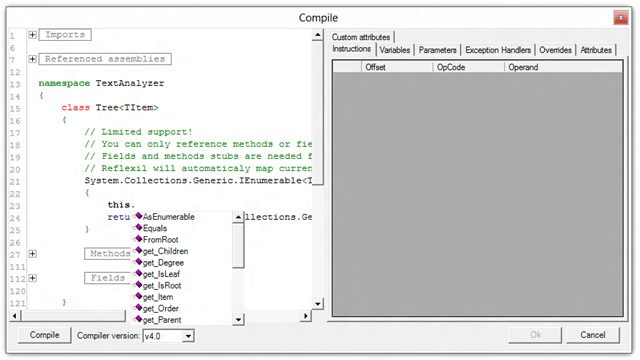Select get_Children from the suggestion list
This screenshot has height=360, width=640.
(165, 251)
